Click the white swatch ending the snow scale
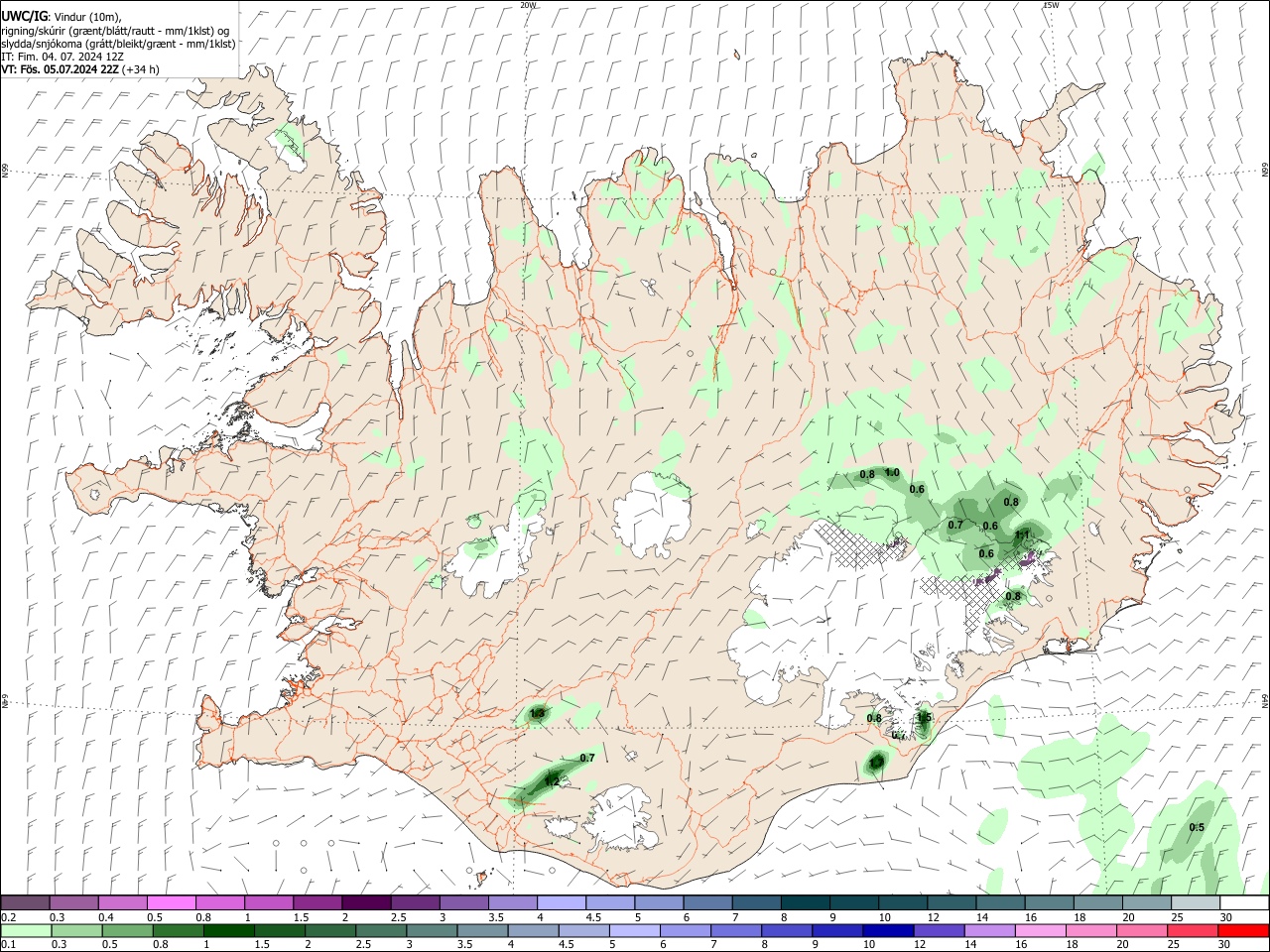This screenshot has height=952, width=1270. point(1244,902)
